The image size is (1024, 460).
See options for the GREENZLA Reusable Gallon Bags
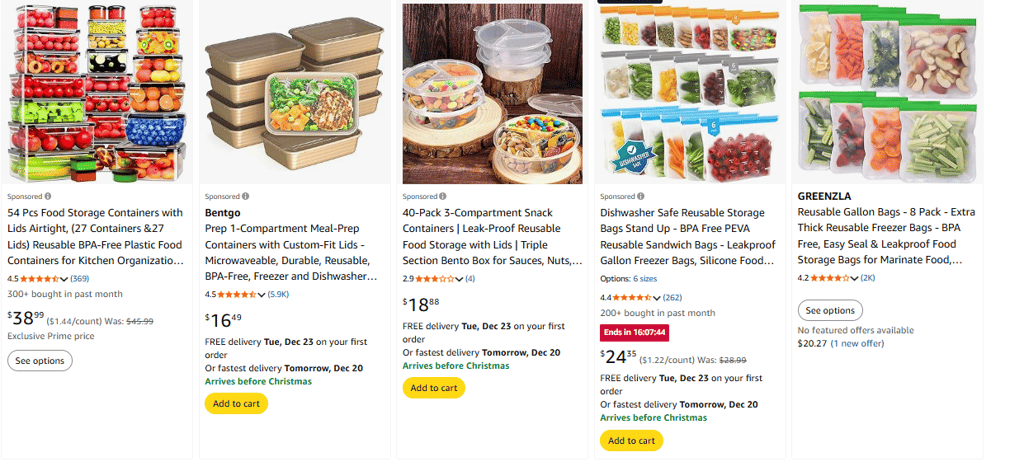(830, 311)
